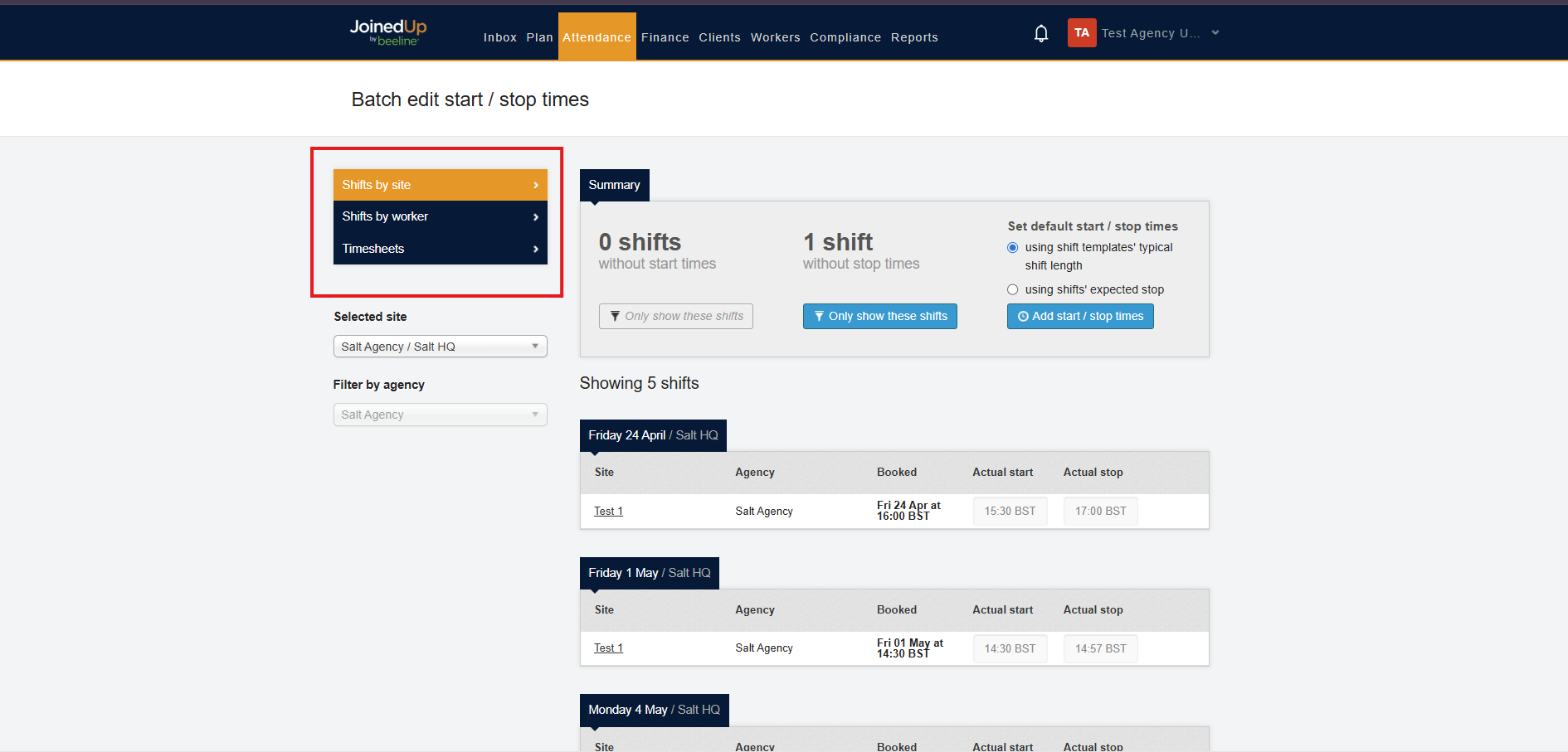Screen dimensions: 1568x752
Task: Click Add start / stop times button
Action: click(1080, 316)
